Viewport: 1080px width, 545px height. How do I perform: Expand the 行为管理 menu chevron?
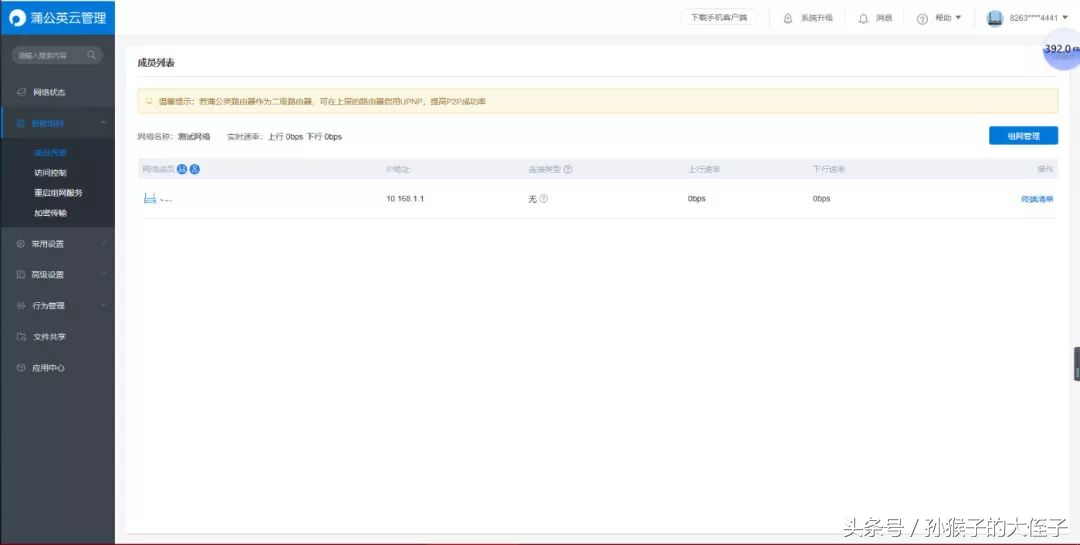(x=103, y=305)
